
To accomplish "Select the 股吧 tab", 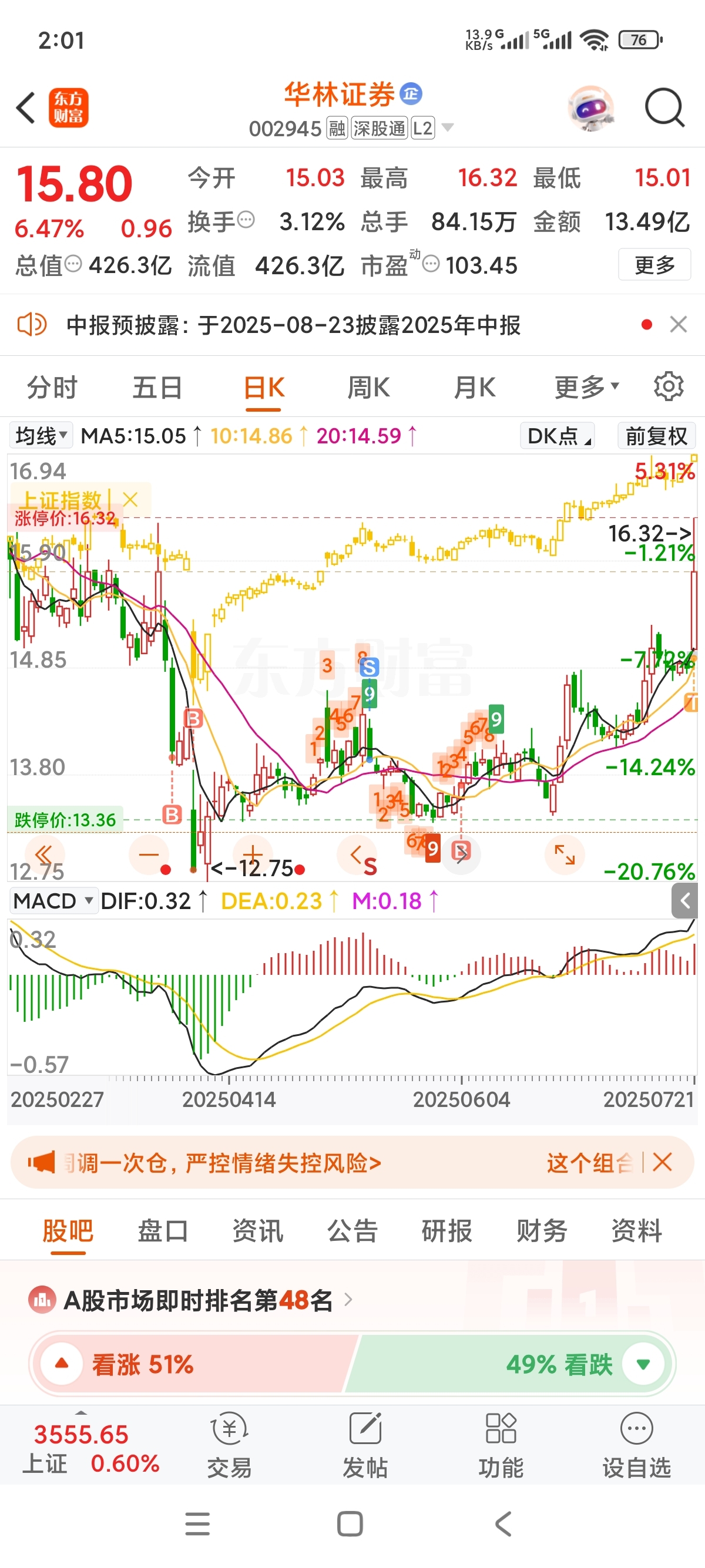I will pos(68,1231).
